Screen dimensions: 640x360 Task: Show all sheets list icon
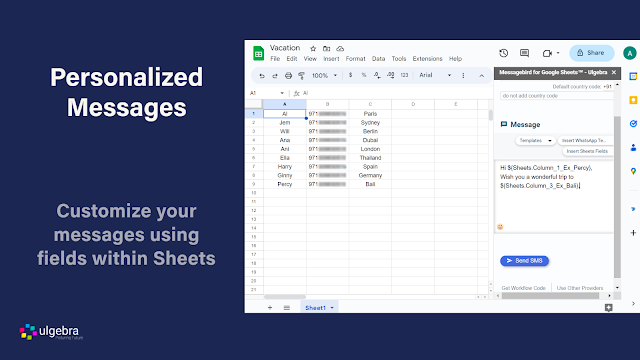(x=287, y=308)
